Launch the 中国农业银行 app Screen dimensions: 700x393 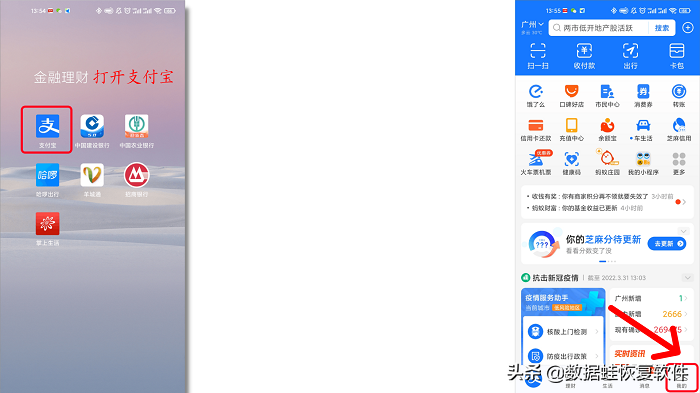137,126
